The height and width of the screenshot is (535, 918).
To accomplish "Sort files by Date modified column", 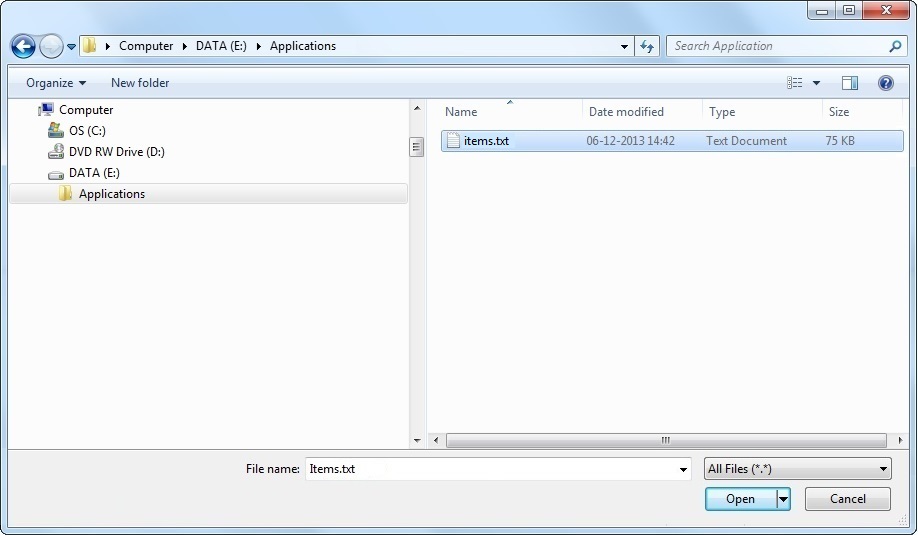I will [626, 112].
